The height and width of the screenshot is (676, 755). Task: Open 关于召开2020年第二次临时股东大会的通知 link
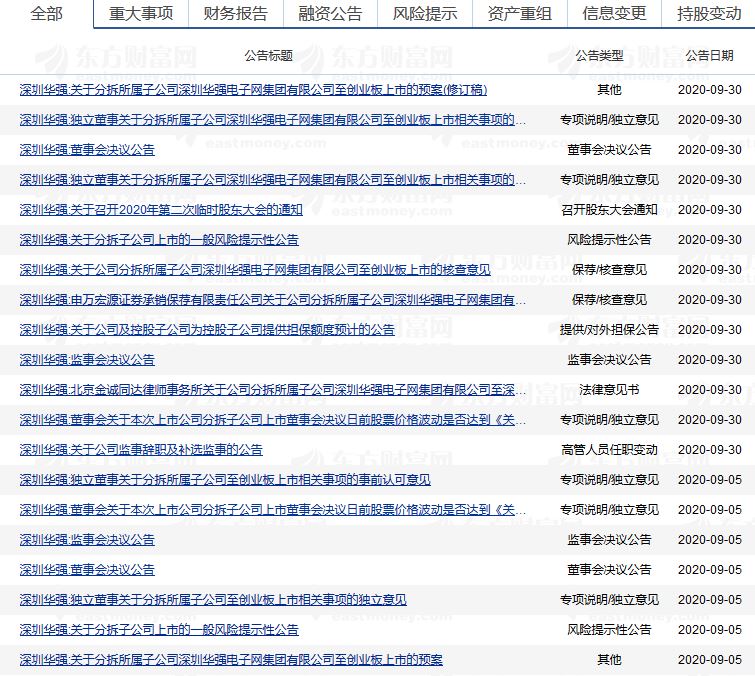pos(161,210)
